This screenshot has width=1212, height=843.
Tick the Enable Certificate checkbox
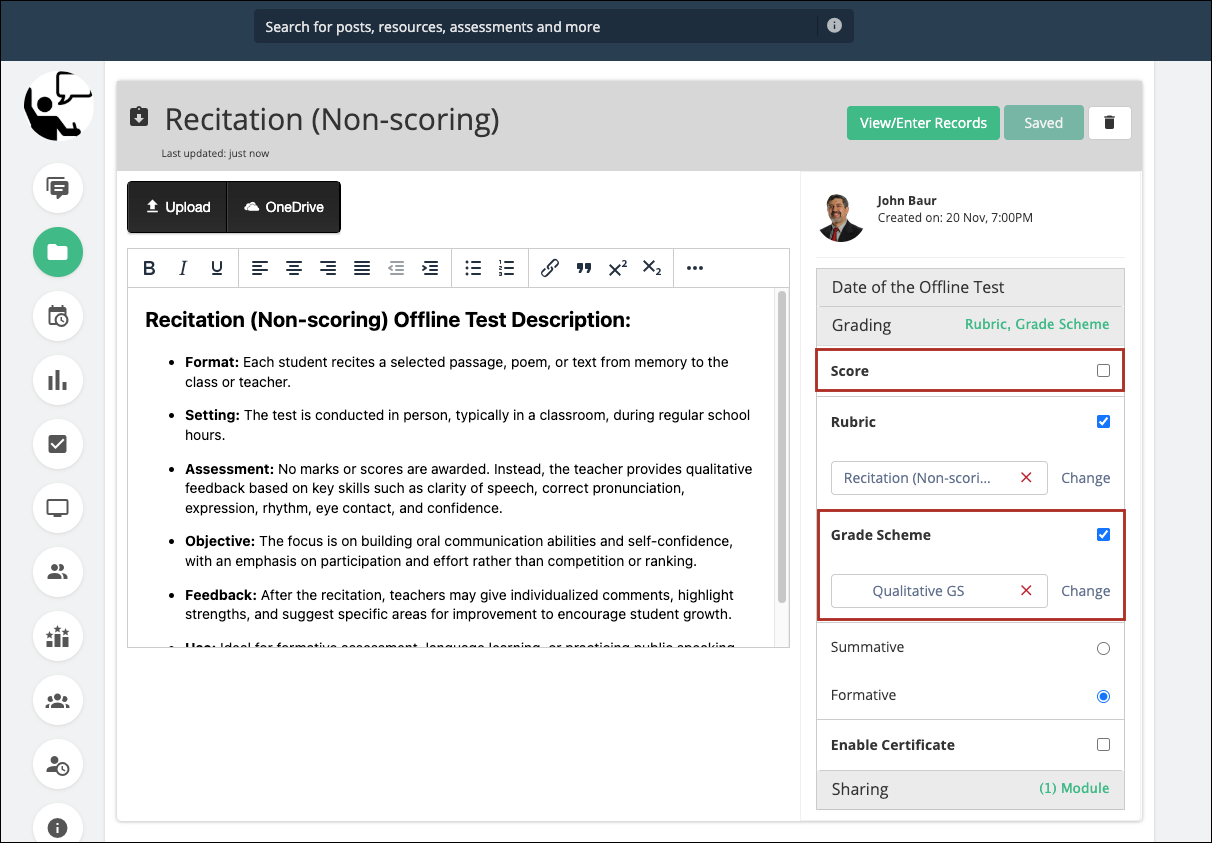[1103, 745]
